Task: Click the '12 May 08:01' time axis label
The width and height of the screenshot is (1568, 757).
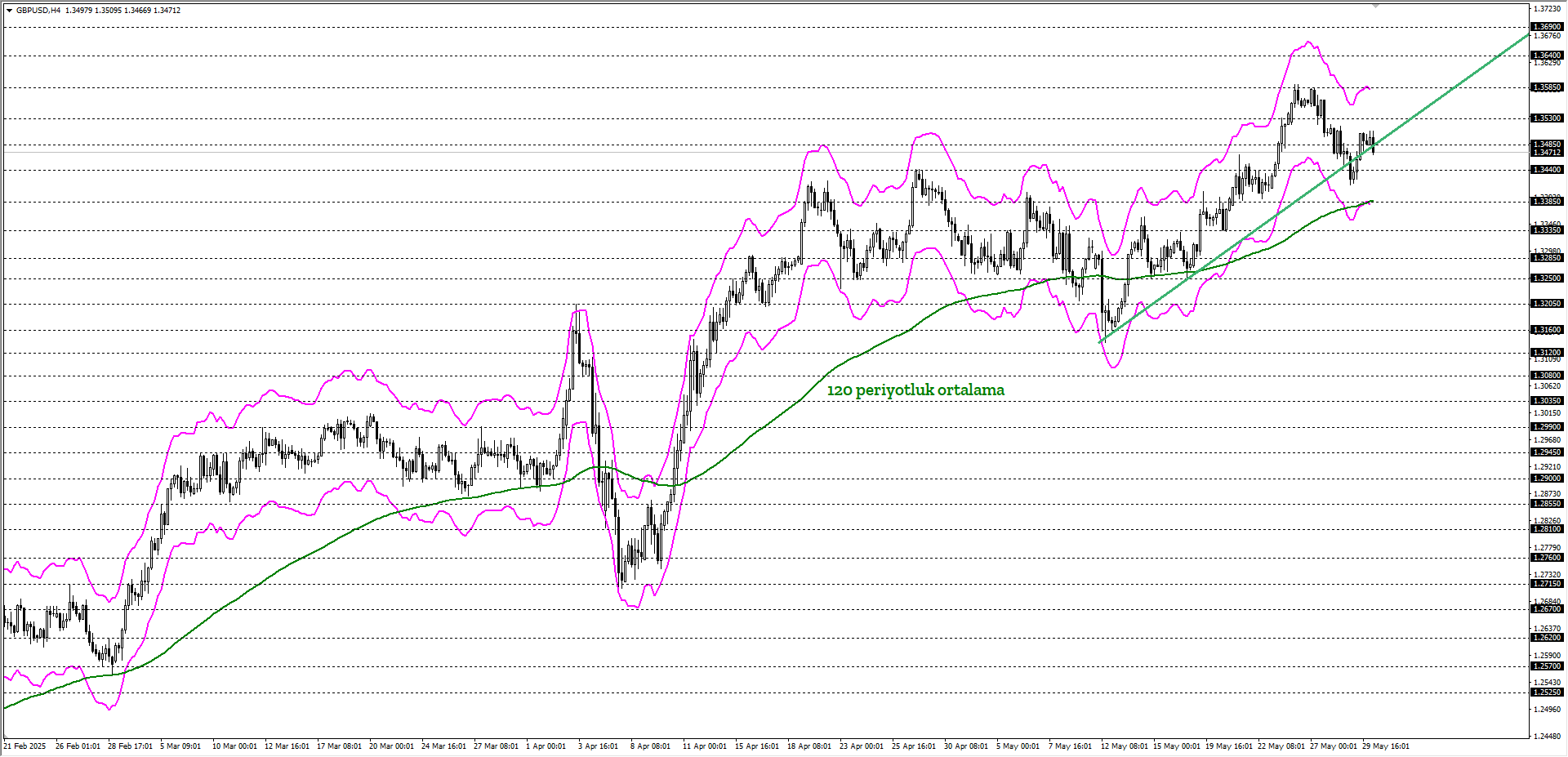Action: (x=1124, y=746)
